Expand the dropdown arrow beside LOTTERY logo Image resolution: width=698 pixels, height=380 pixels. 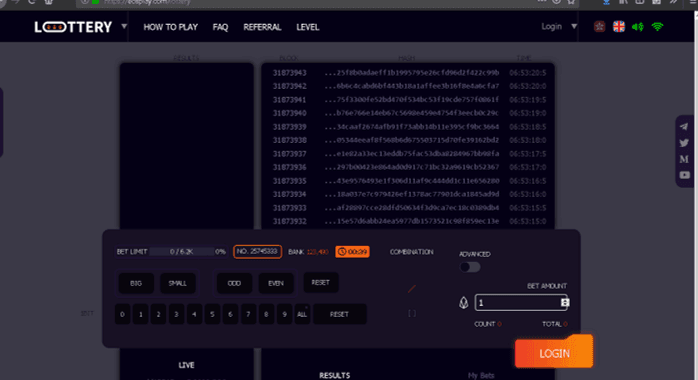(124, 27)
